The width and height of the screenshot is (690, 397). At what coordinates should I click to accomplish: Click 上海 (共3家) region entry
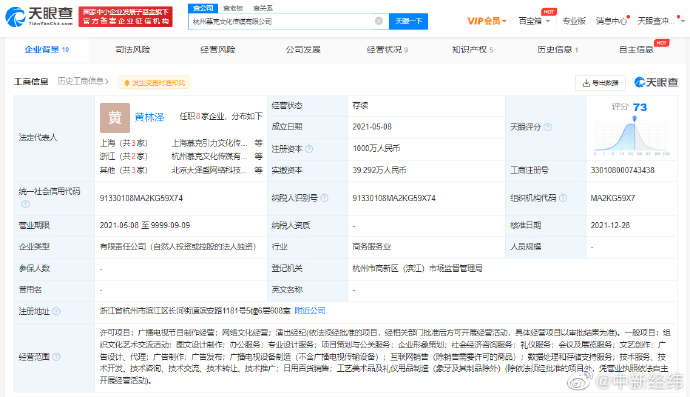coord(124,143)
